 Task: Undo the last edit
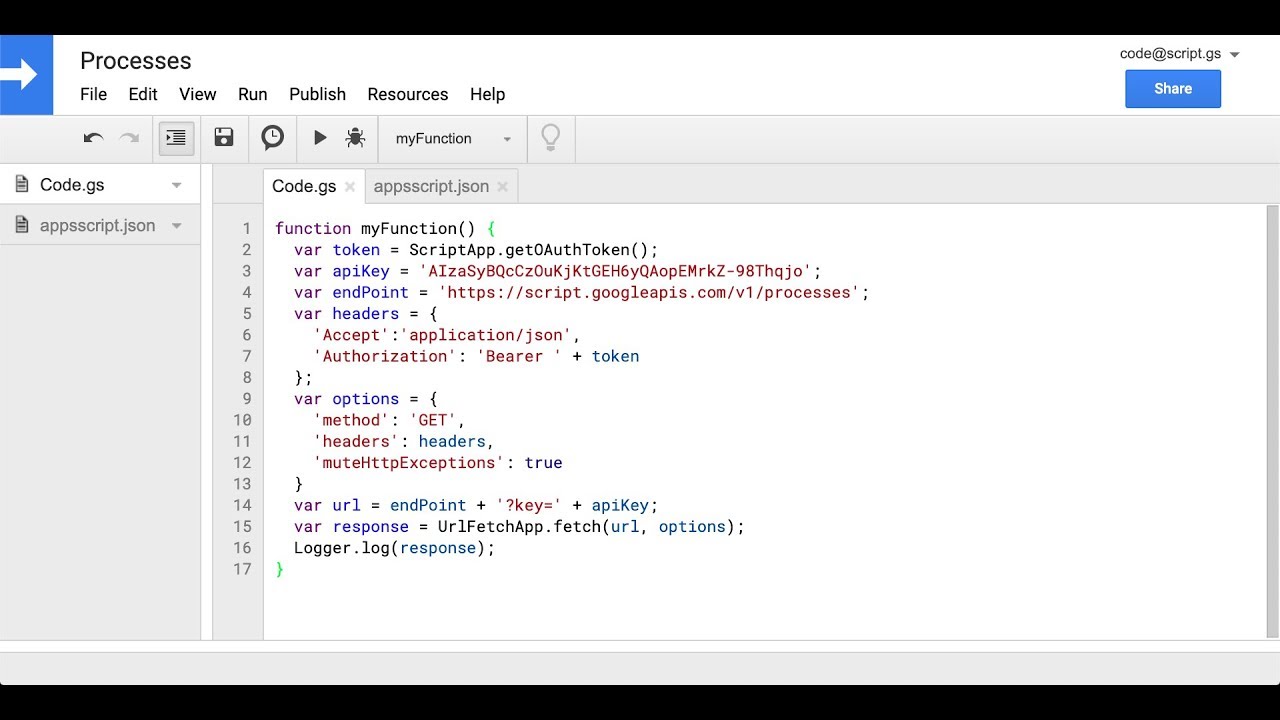click(x=93, y=138)
